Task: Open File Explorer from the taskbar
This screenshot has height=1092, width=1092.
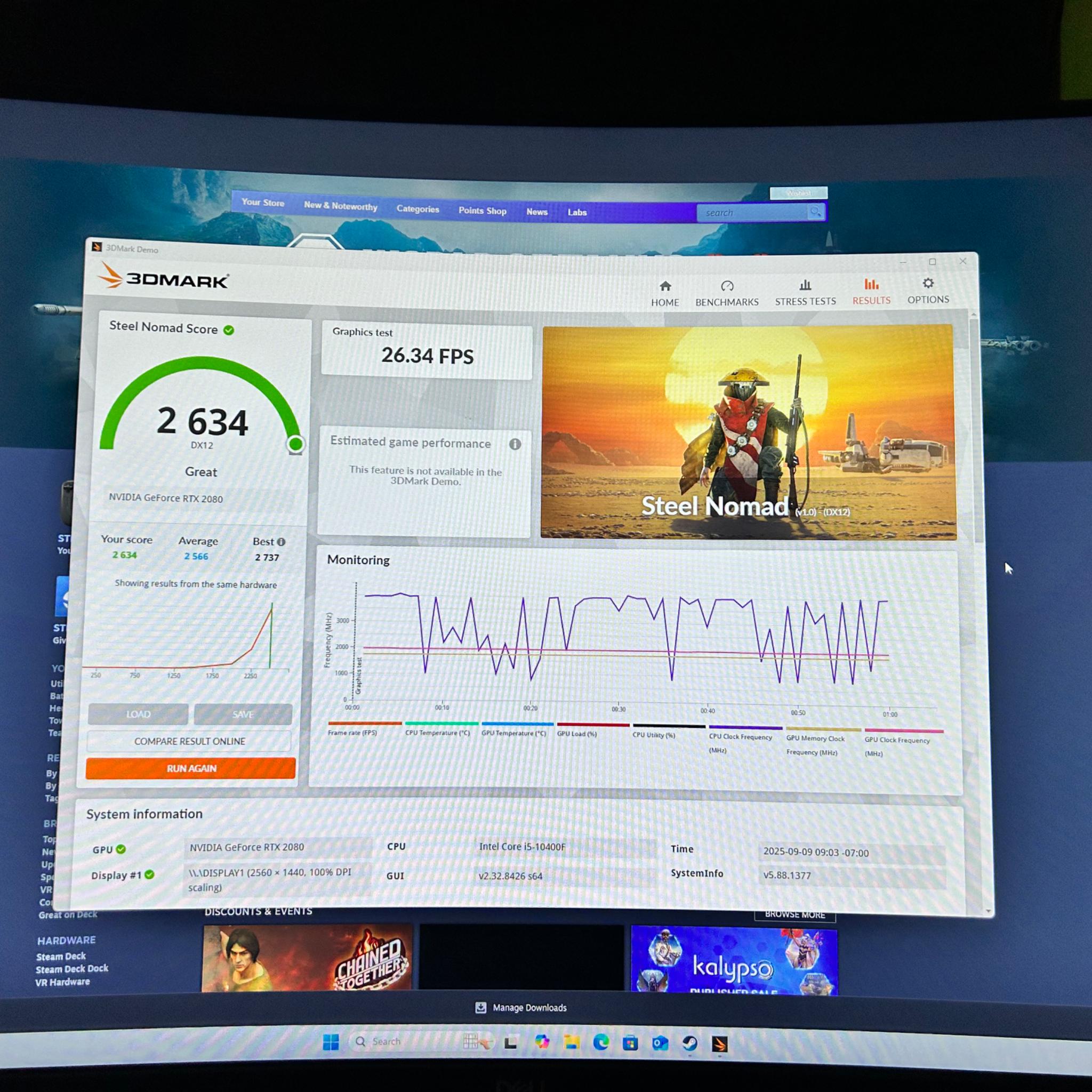Action: pos(572,1042)
